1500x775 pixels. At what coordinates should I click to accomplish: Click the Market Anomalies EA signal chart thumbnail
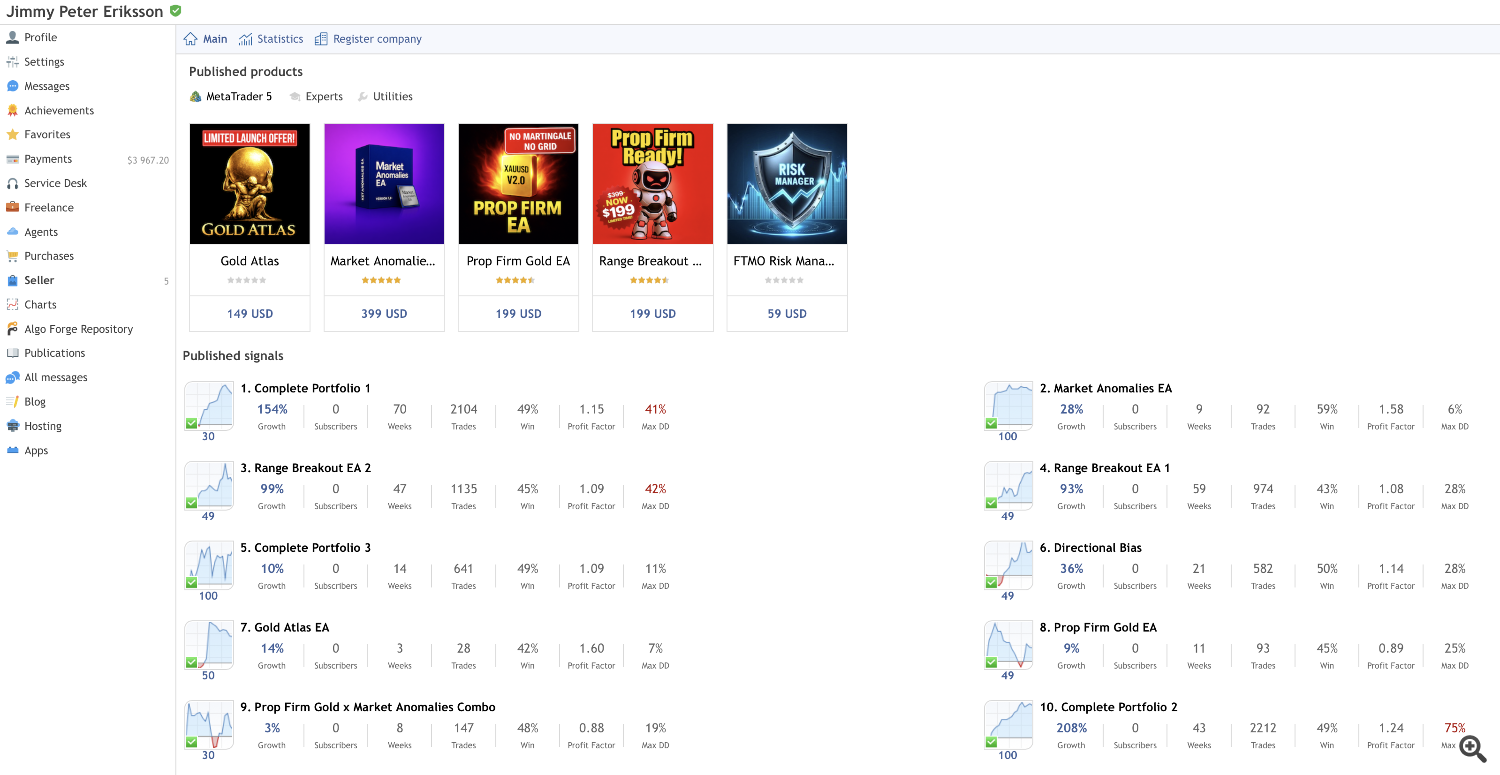click(1008, 405)
